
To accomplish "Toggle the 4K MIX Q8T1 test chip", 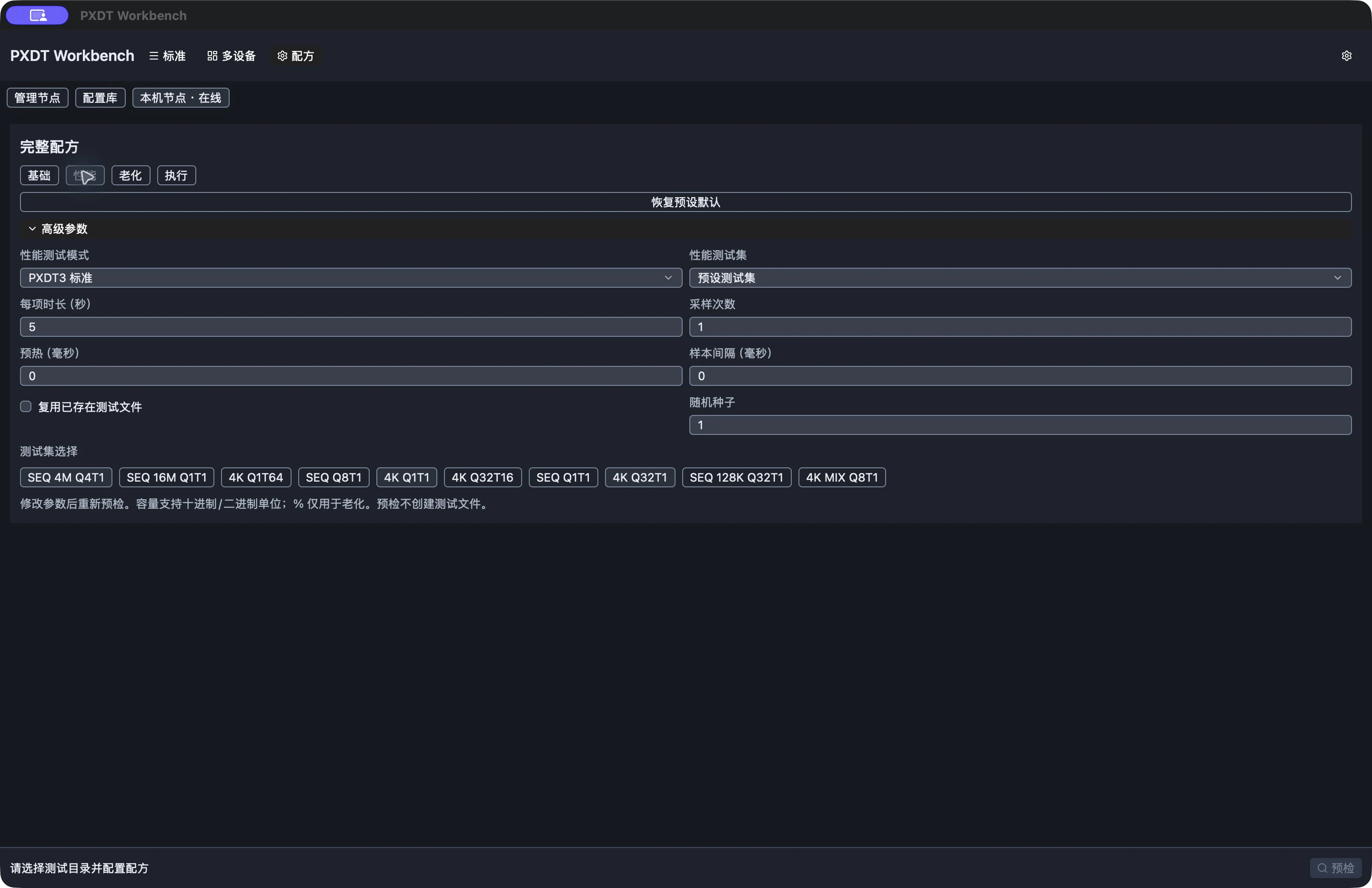I will pos(842,477).
